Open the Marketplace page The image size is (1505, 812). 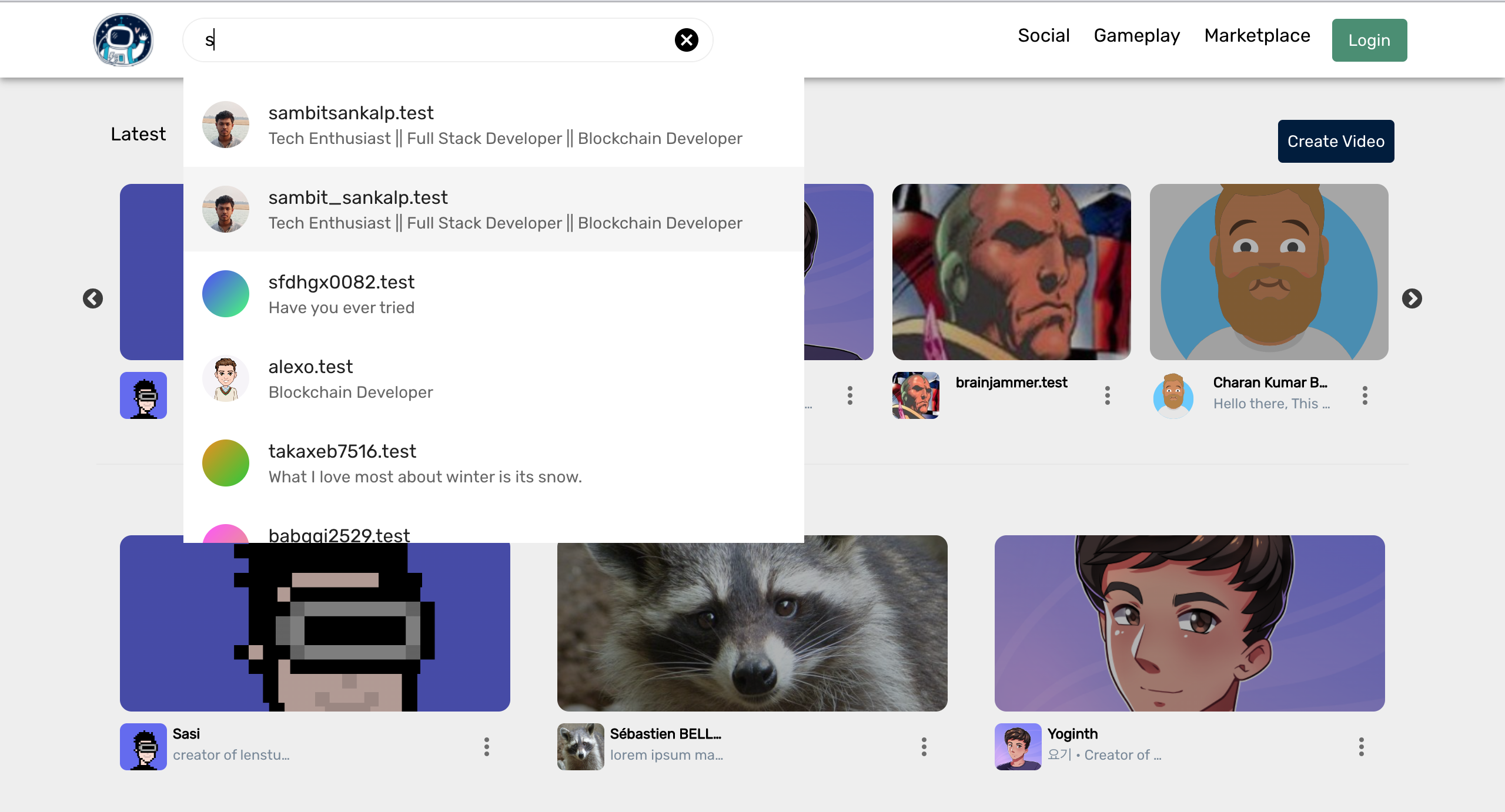pyautogui.click(x=1257, y=36)
